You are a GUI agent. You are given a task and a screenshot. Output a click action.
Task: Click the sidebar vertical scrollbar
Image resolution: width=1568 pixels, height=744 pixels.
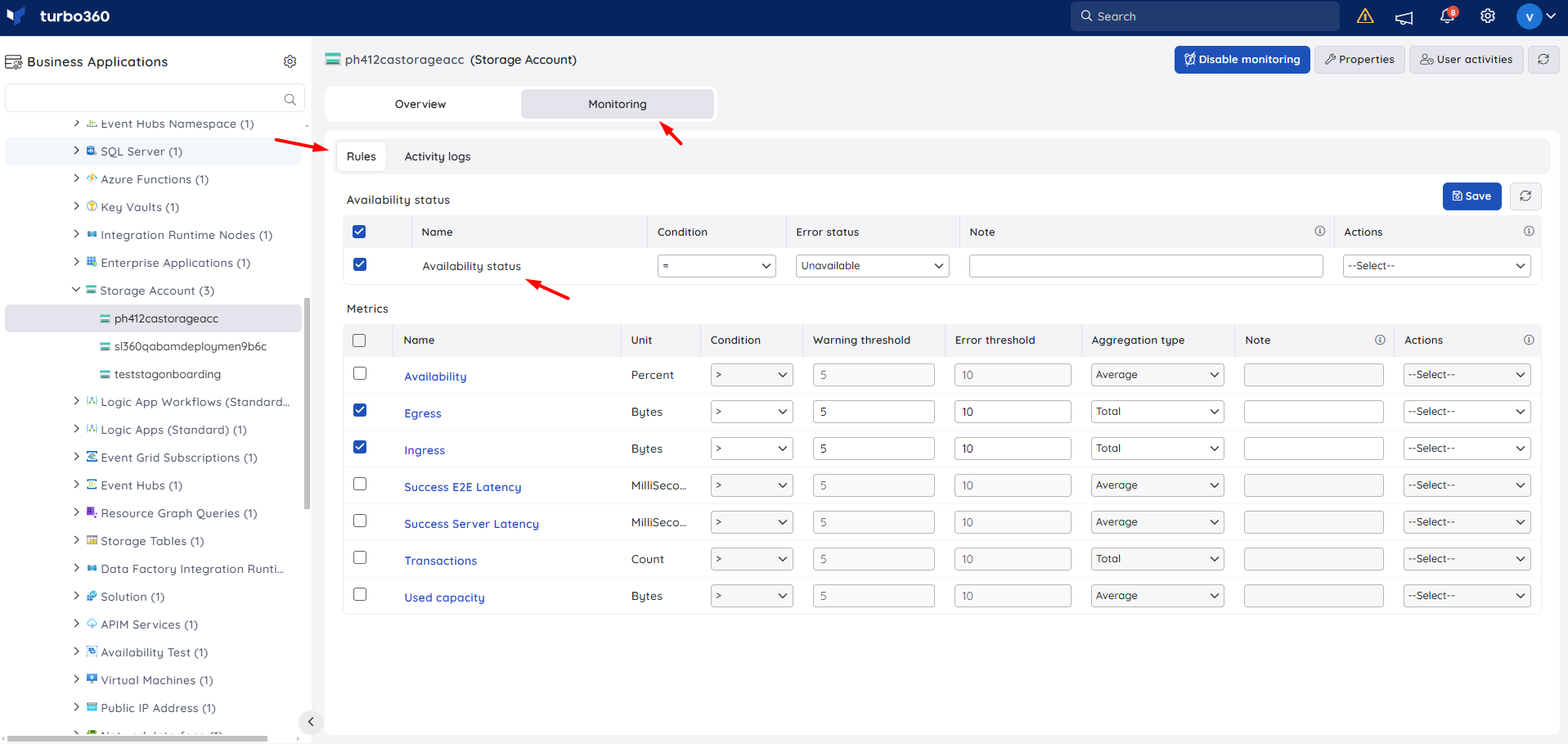point(307,404)
